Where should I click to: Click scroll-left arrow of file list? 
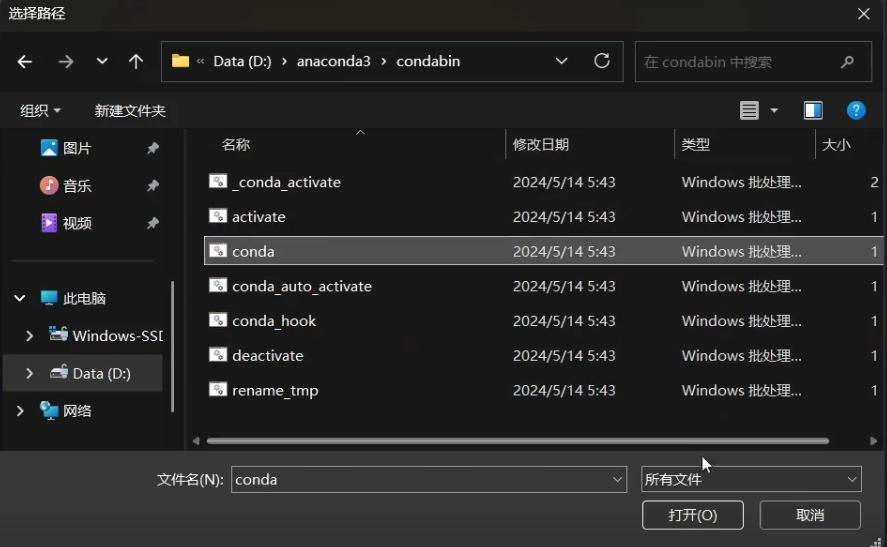(196, 441)
